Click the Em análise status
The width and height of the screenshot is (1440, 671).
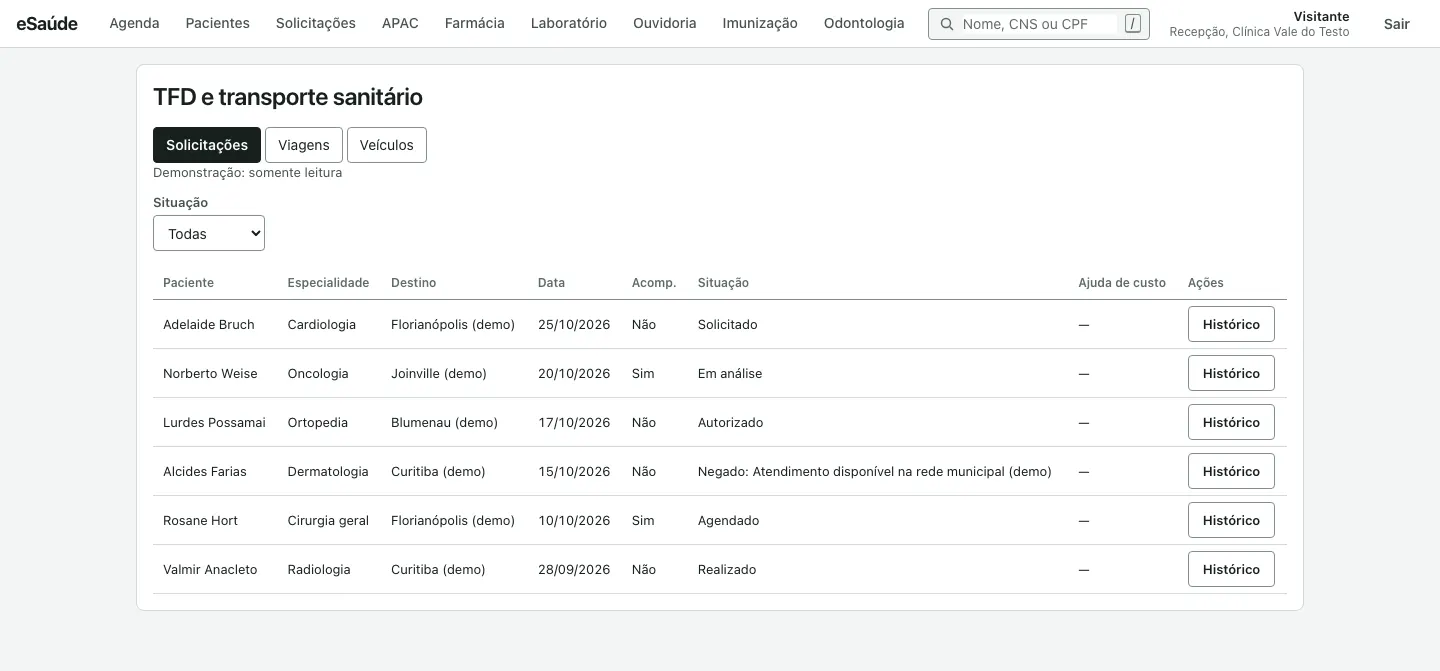(x=730, y=373)
